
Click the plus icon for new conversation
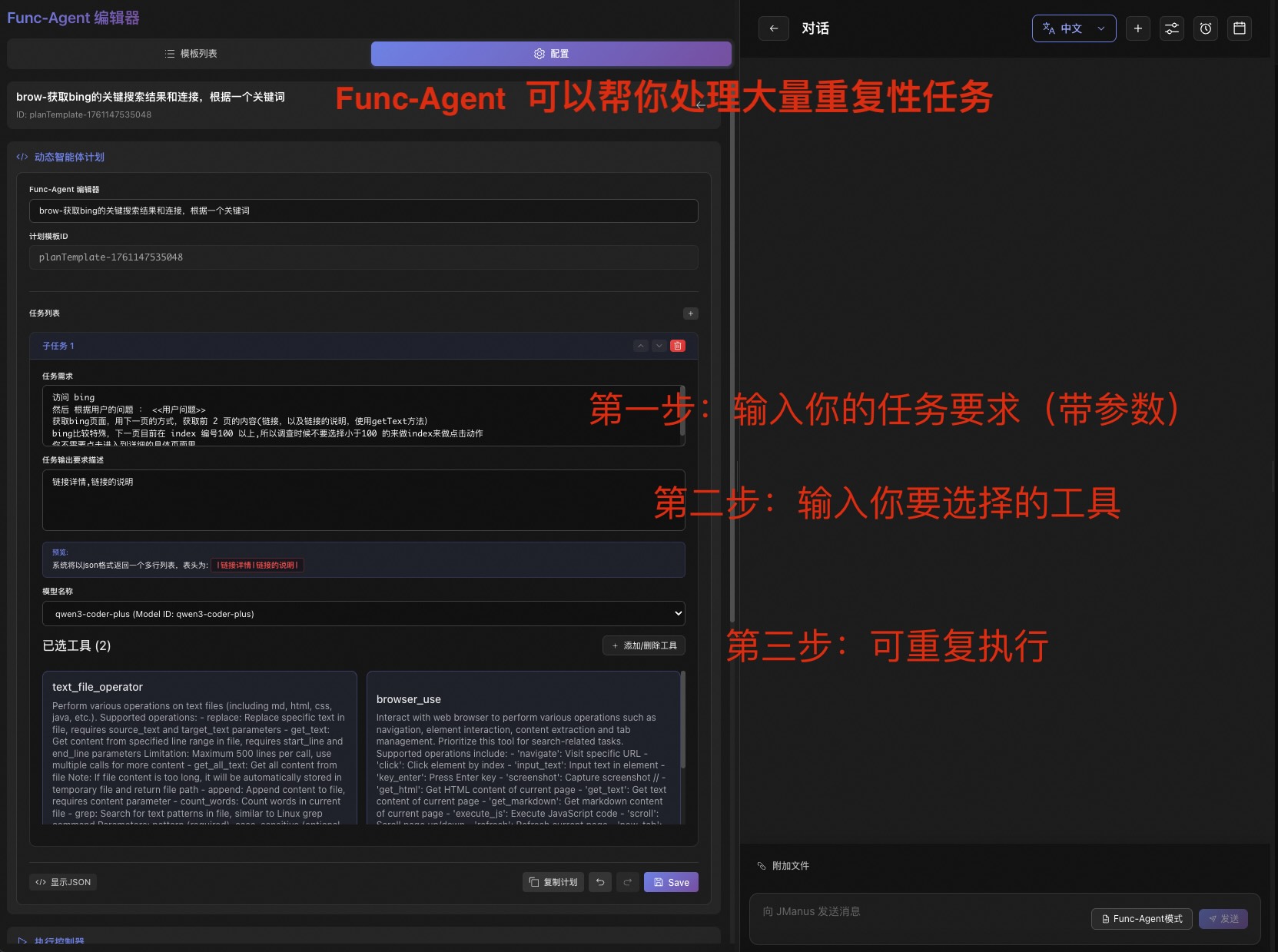point(1137,28)
